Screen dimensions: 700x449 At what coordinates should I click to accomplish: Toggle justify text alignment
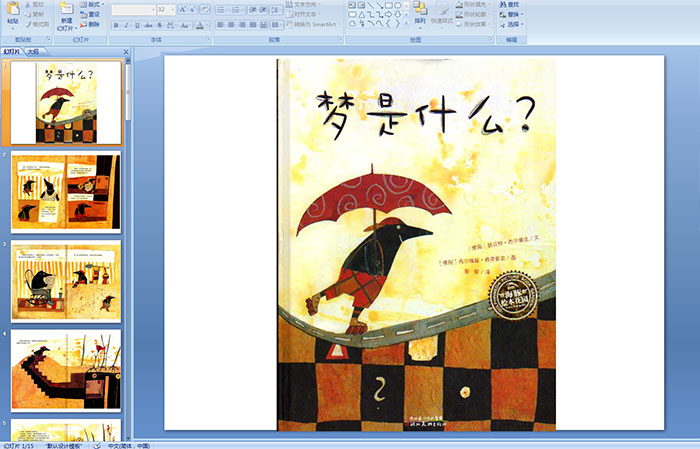point(253,25)
